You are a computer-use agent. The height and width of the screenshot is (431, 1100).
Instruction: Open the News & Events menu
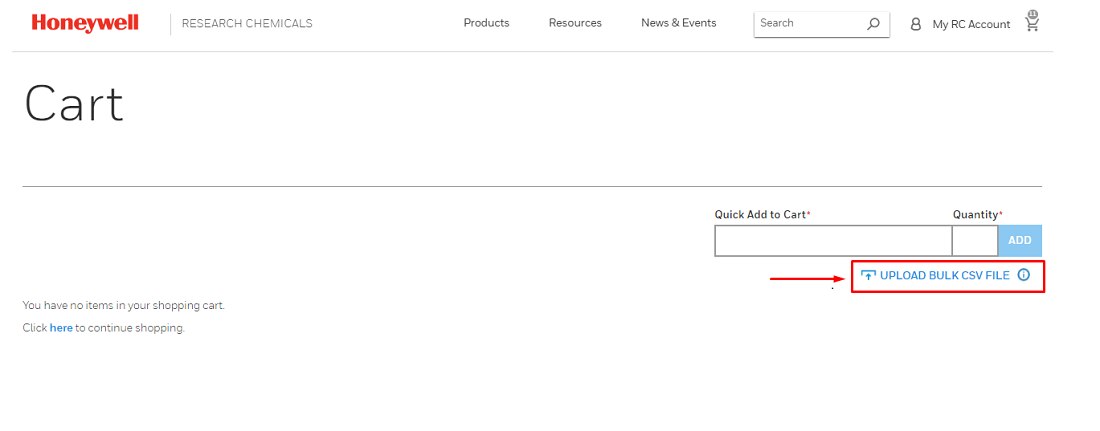pyautogui.click(x=678, y=23)
